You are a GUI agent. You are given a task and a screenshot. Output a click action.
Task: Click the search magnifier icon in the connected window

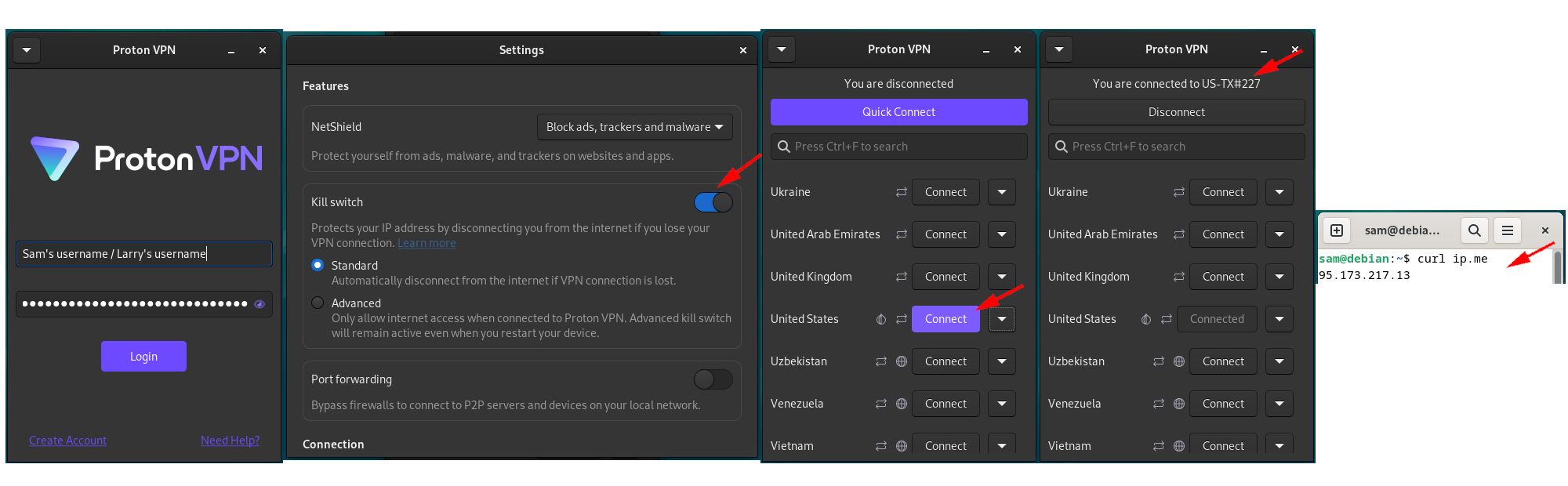click(x=1061, y=147)
